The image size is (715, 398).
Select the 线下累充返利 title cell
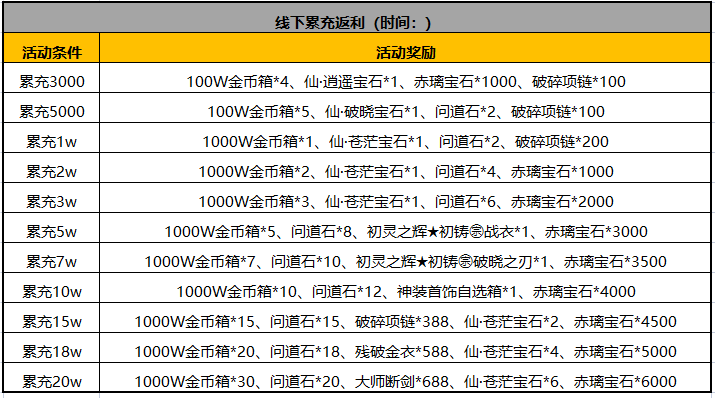pos(357,18)
